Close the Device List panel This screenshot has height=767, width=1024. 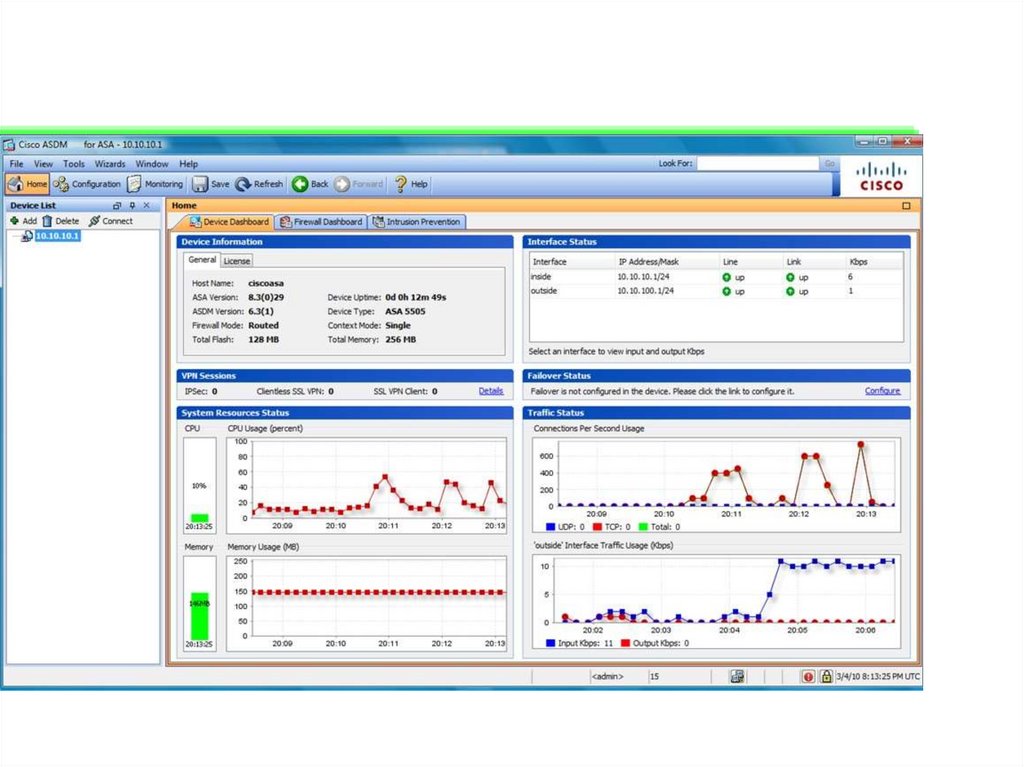147,205
